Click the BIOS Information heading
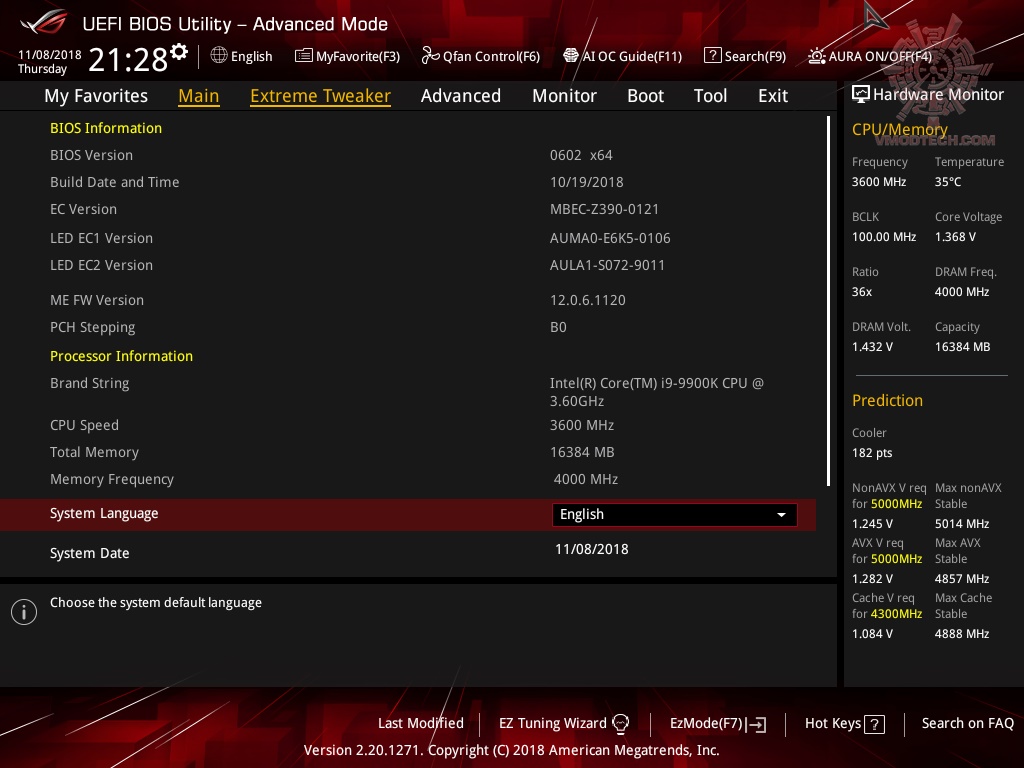Image resolution: width=1024 pixels, height=768 pixels. (106, 128)
